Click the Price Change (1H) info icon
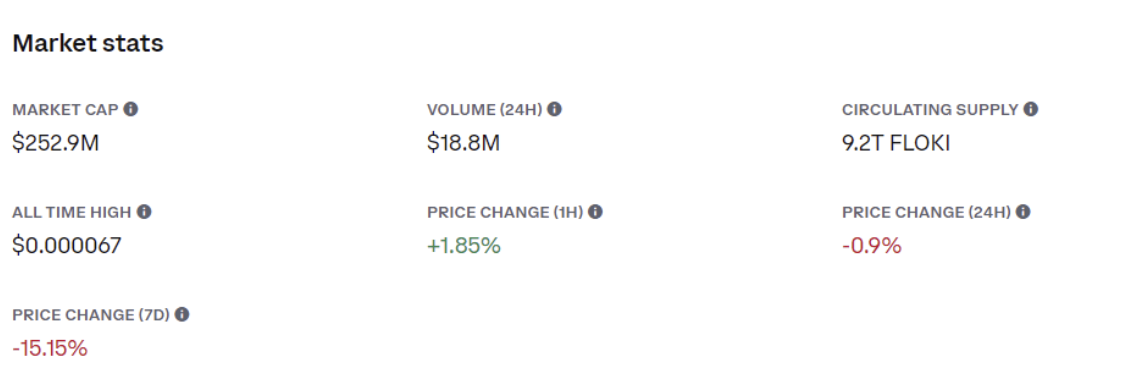Image resolution: width=1130 pixels, height=374 pixels. click(595, 212)
